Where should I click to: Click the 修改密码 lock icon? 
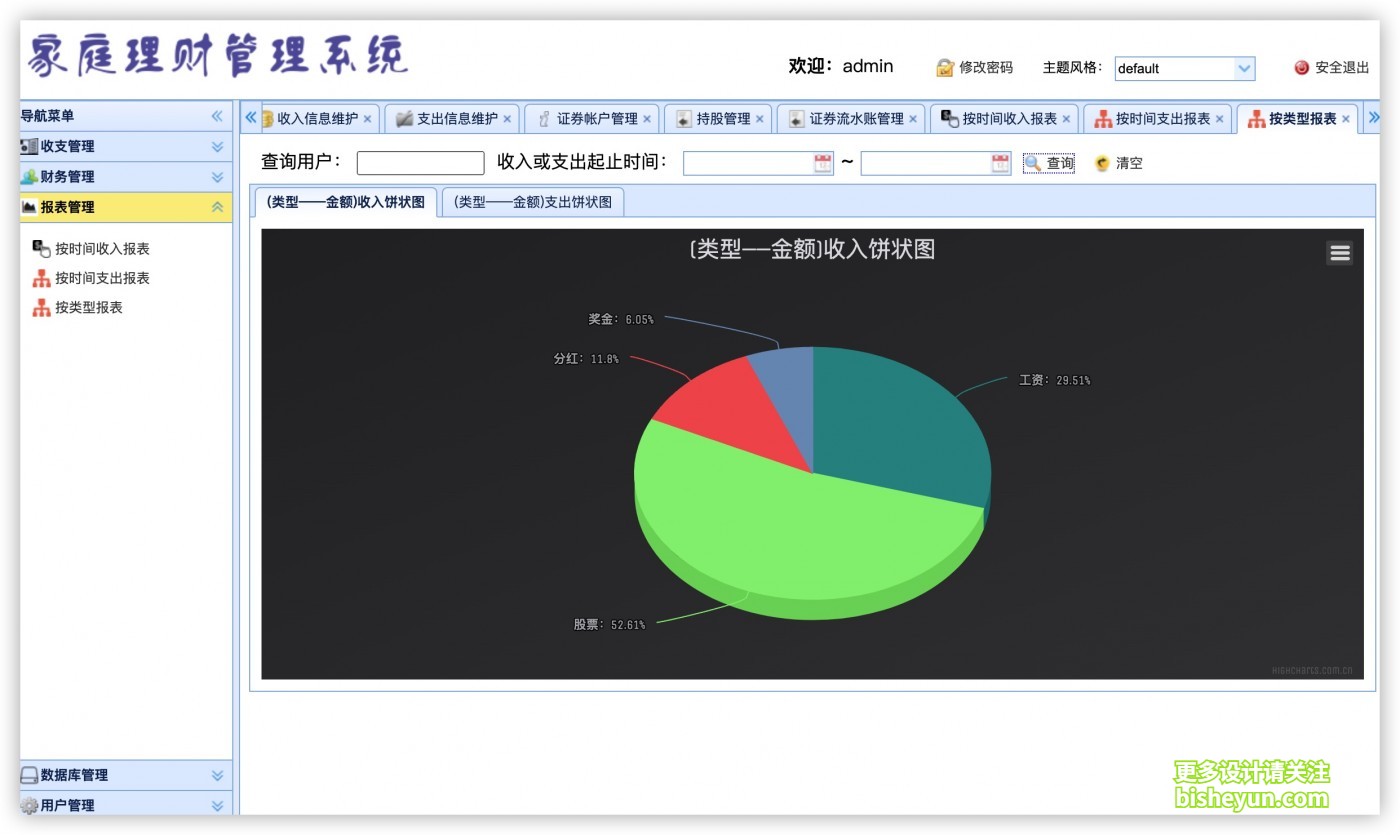pos(945,68)
